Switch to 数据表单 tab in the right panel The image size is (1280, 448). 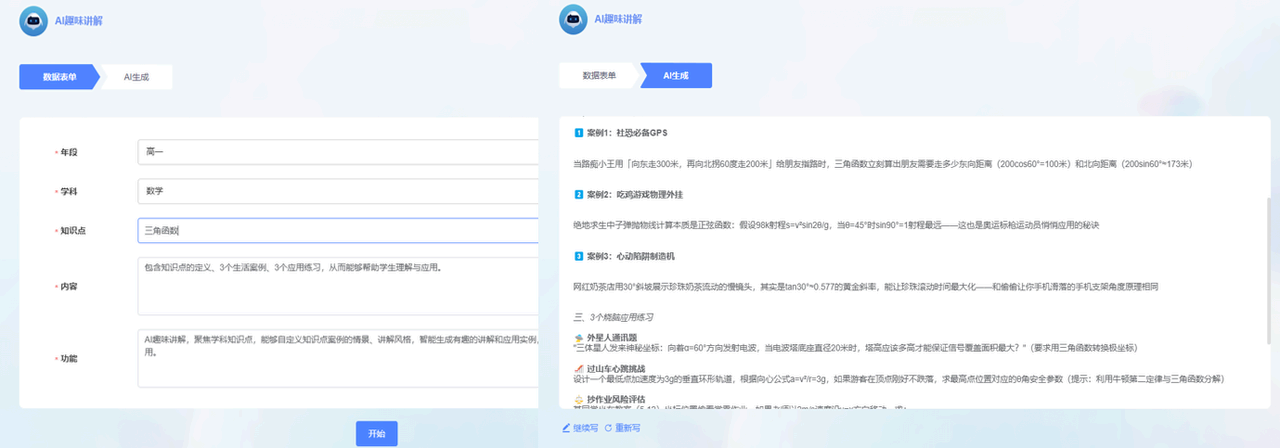pyautogui.click(x=599, y=75)
